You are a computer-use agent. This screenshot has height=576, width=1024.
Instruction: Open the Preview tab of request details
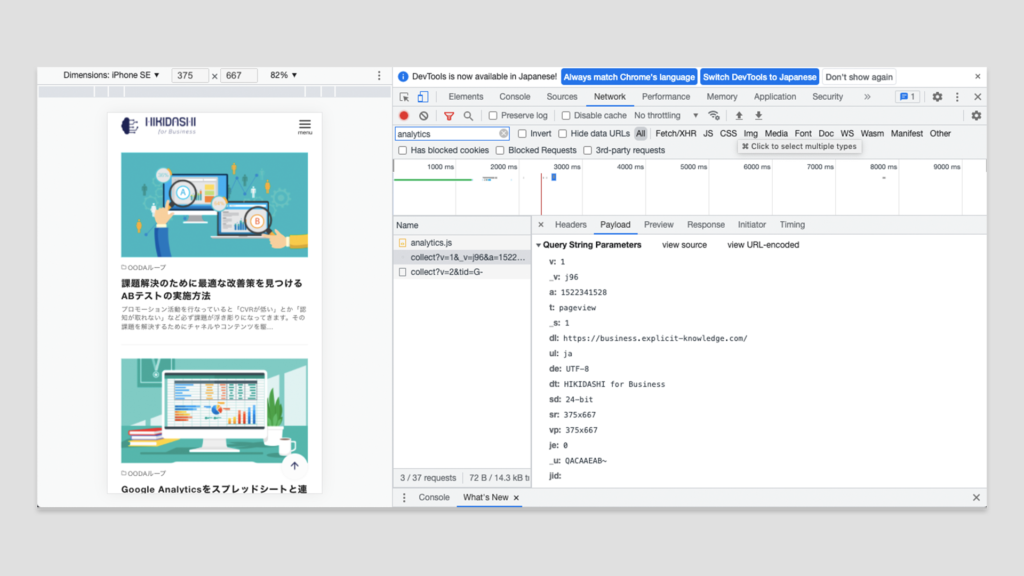click(x=658, y=225)
